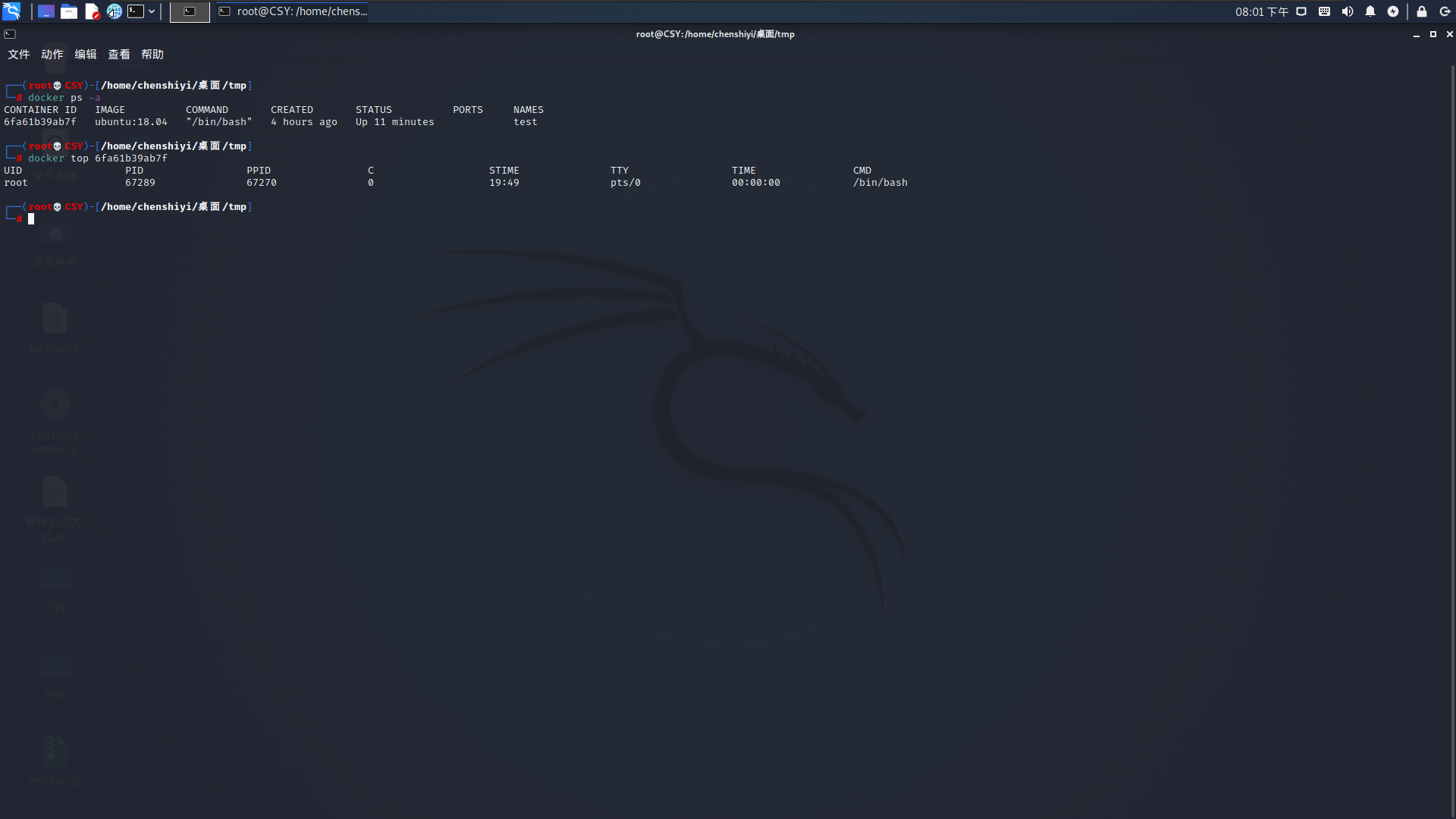1456x819 pixels.
Task: Switch to the root@CSY taskbar window
Action: coord(293,11)
